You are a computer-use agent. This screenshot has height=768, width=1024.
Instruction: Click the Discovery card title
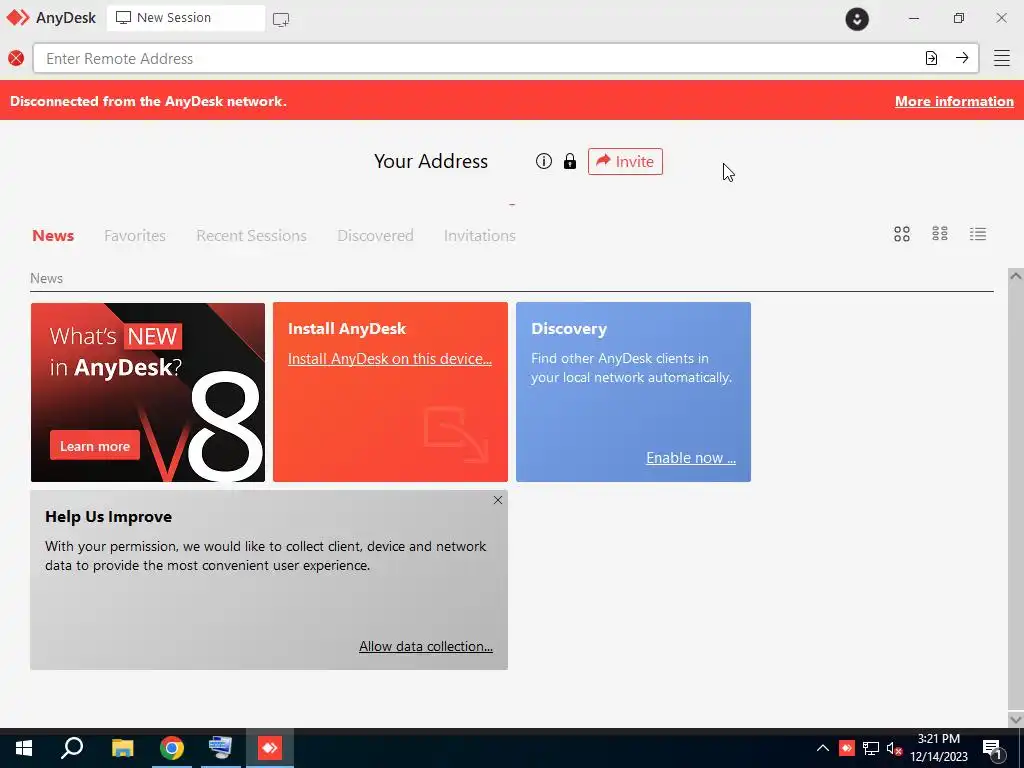(x=569, y=328)
